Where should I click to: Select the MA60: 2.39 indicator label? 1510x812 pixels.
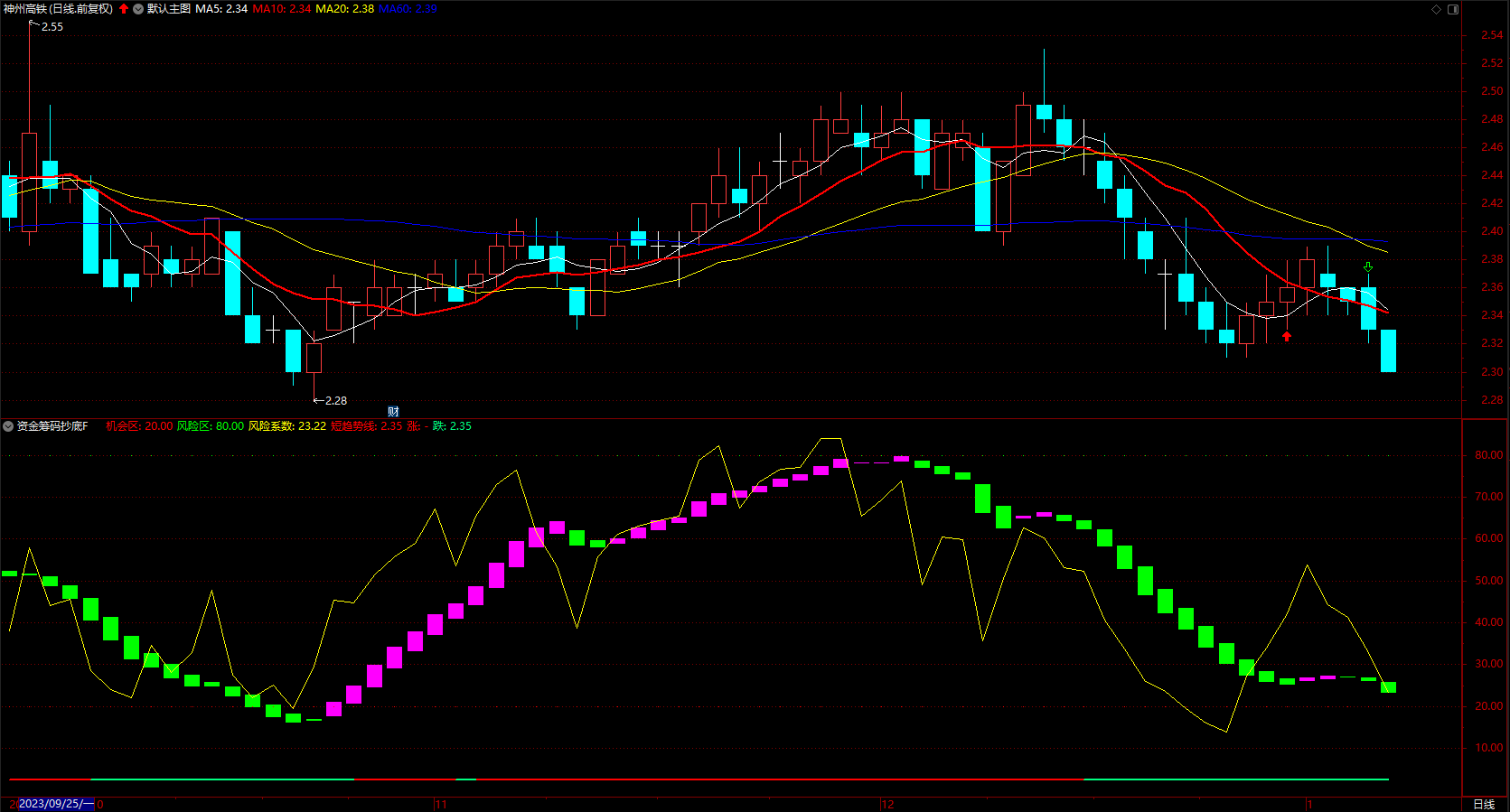pos(408,9)
